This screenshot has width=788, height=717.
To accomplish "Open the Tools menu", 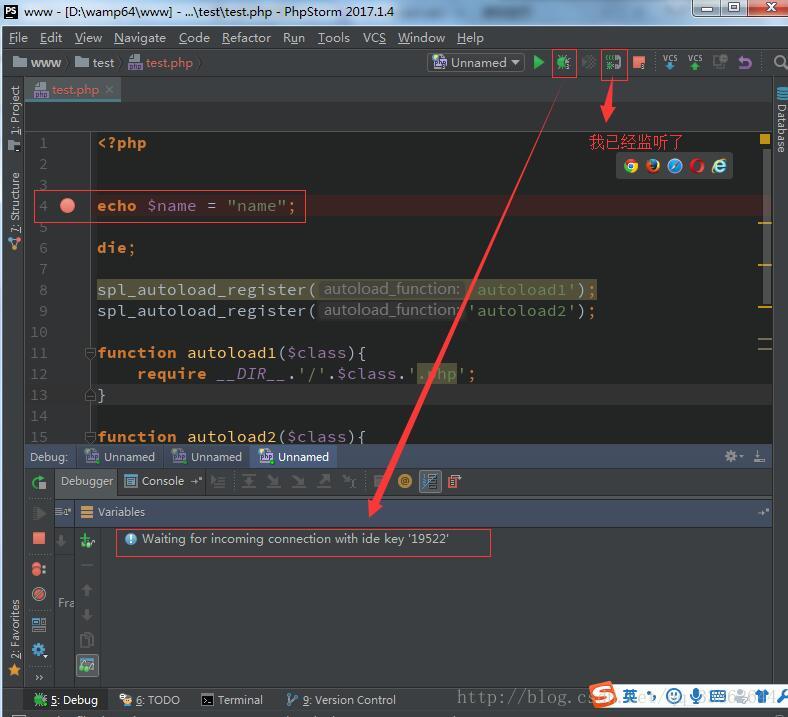I will [x=333, y=38].
